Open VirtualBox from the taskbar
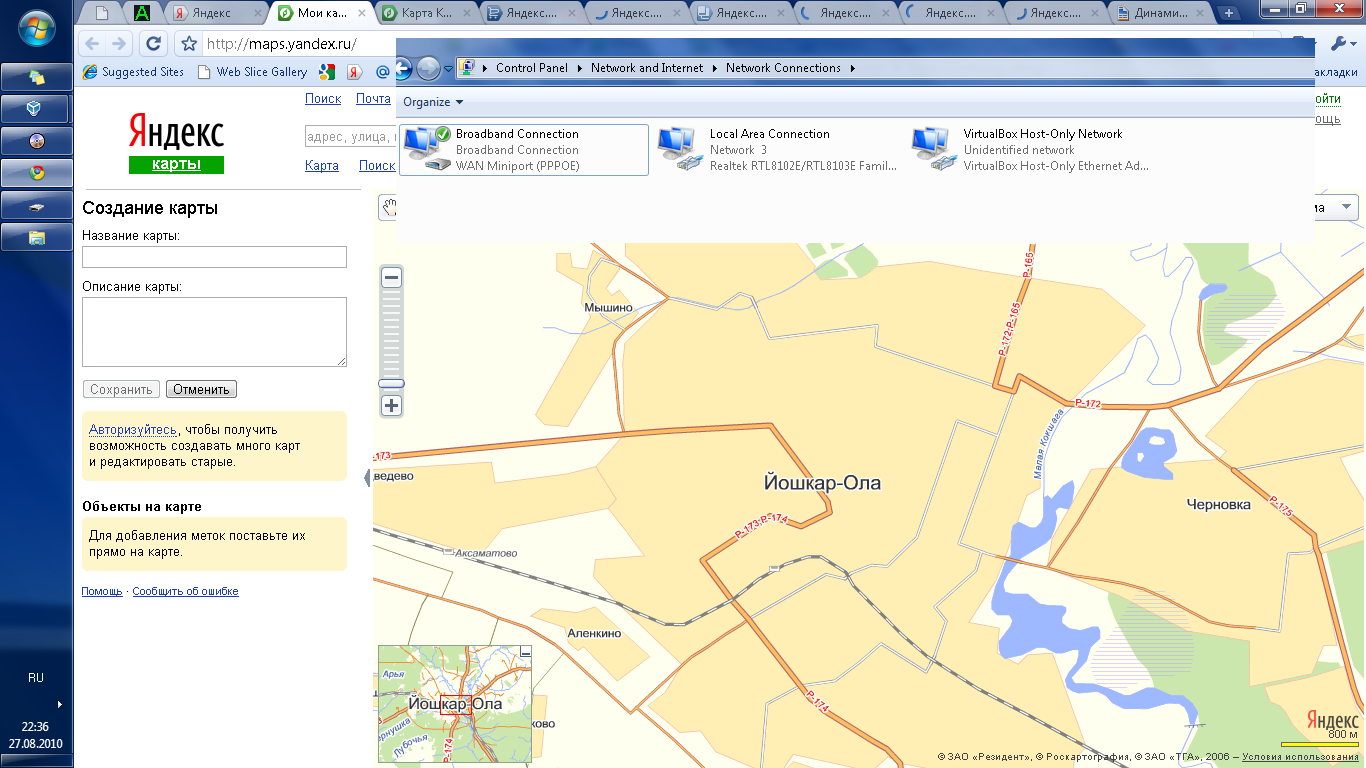 [x=37, y=108]
